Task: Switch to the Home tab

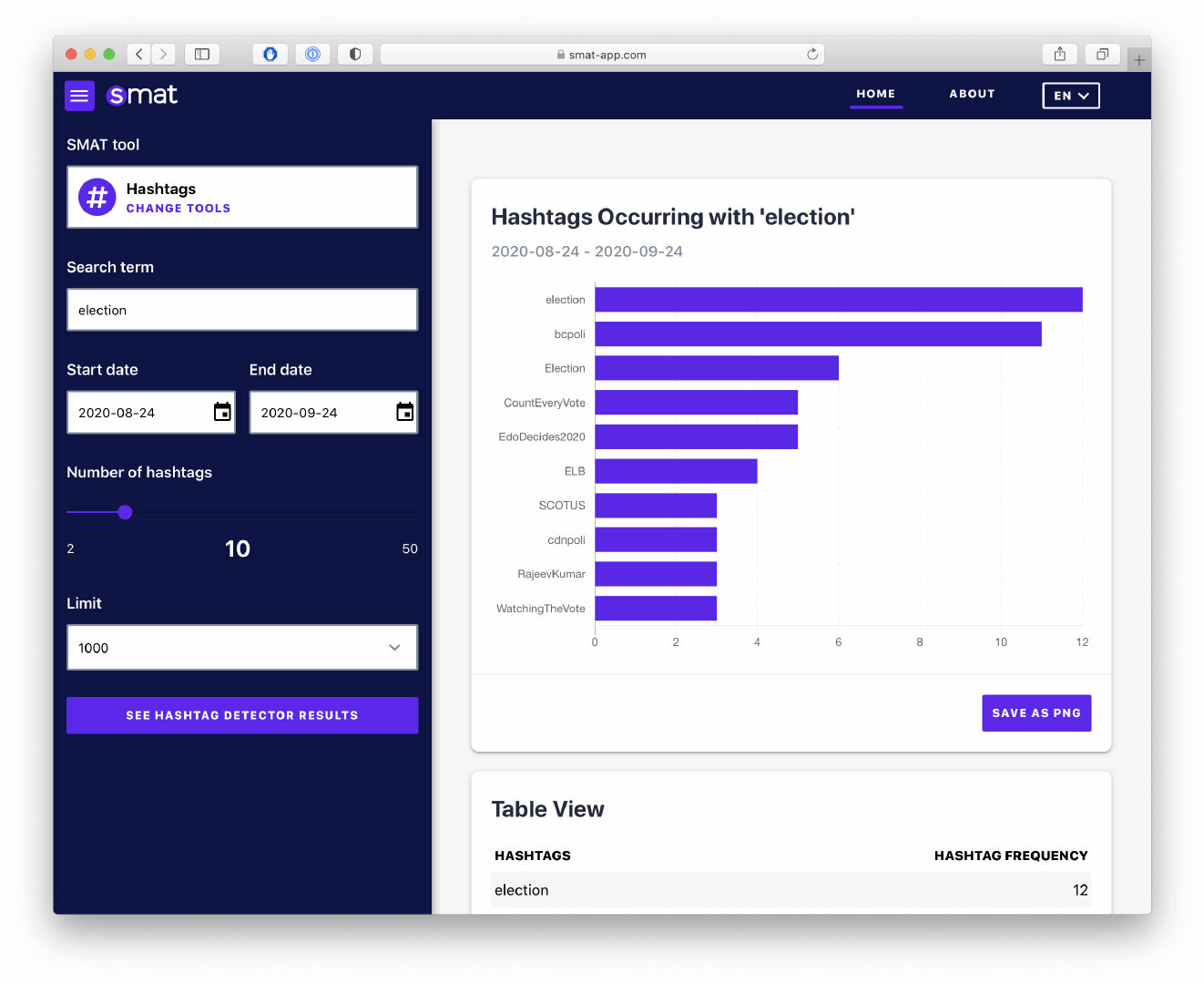Action: pos(875,94)
